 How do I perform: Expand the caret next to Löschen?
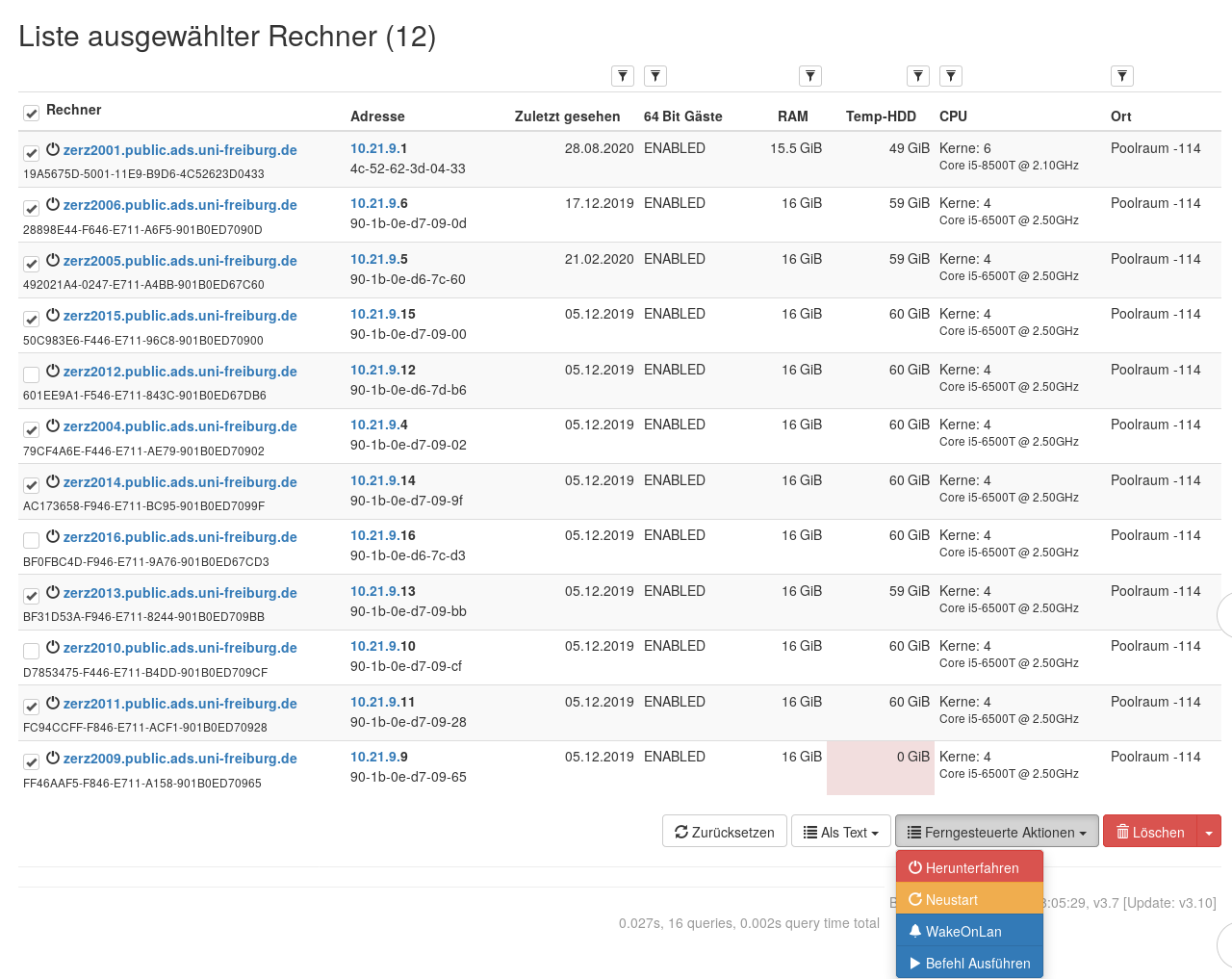pyautogui.click(x=1209, y=832)
